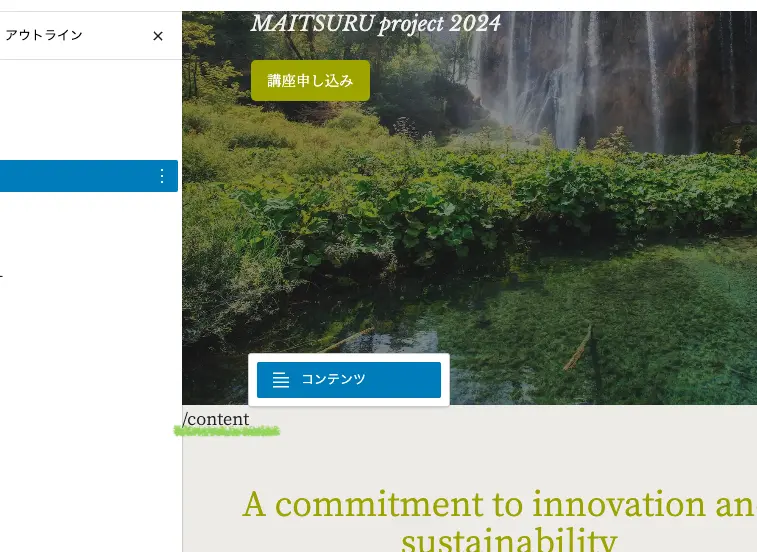Click the アウトライン panel title
757x552 pixels.
(44, 35)
